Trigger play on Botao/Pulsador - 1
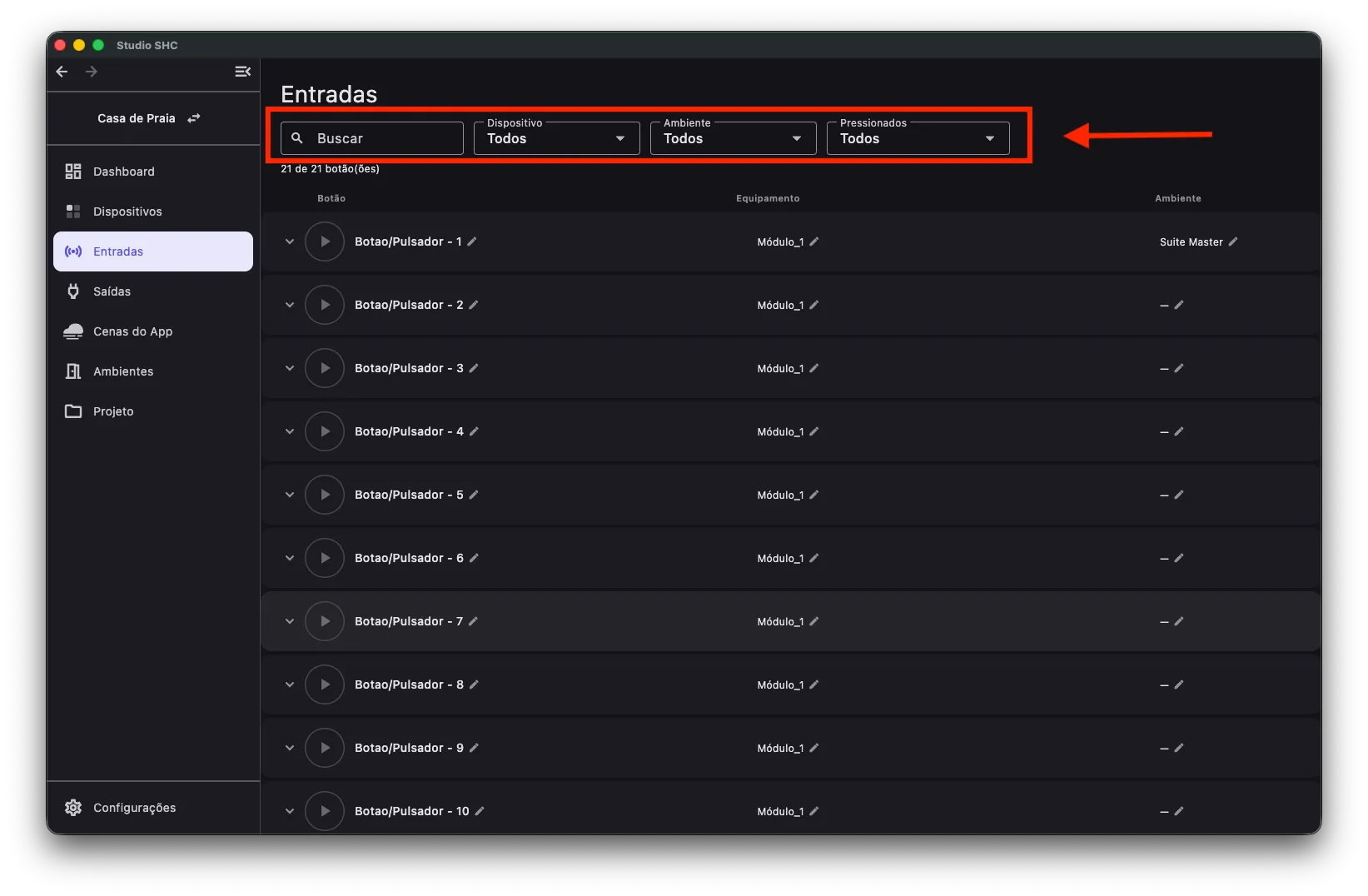The image size is (1368, 896). click(325, 241)
